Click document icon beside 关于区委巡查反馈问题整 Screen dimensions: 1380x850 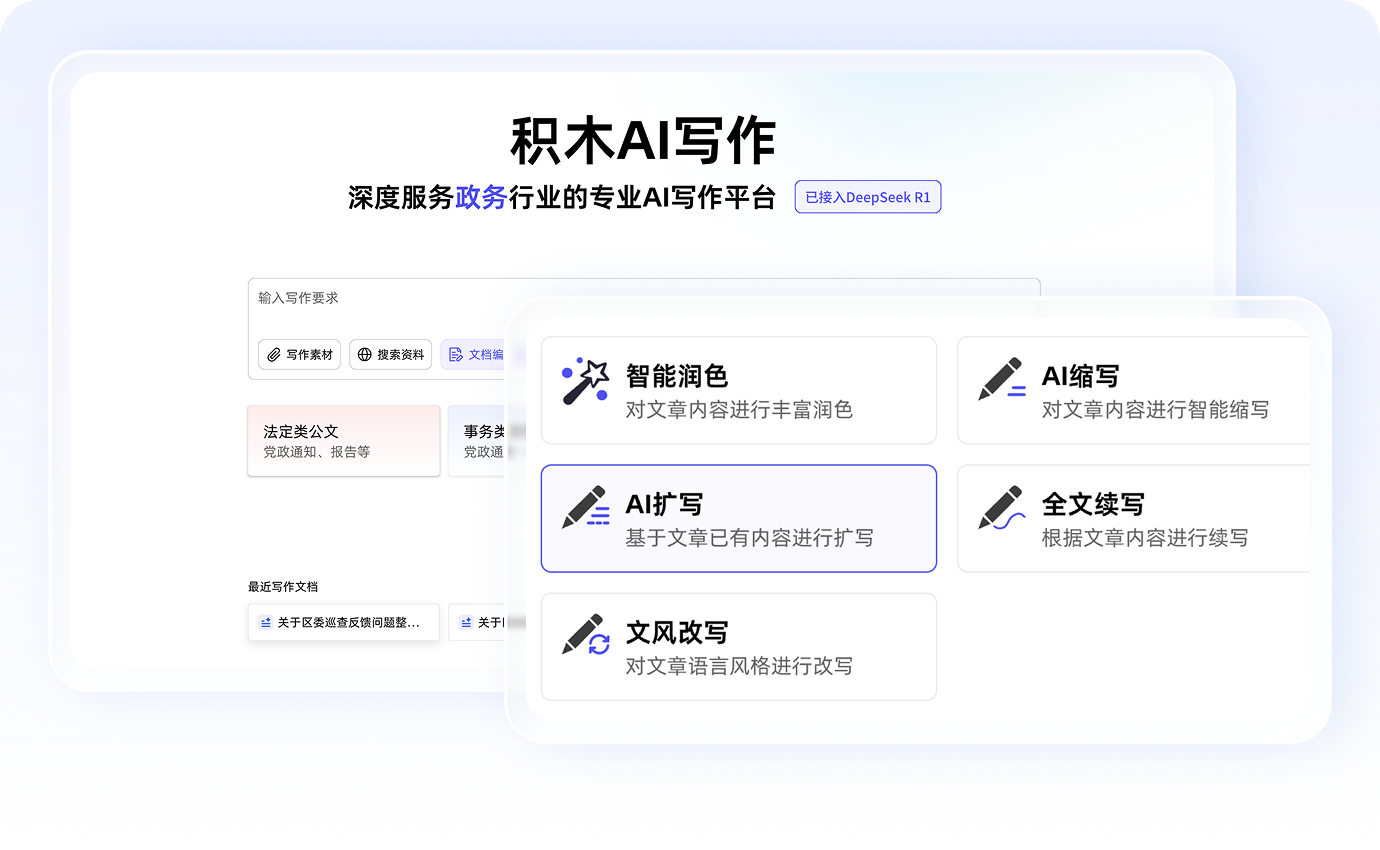point(266,623)
